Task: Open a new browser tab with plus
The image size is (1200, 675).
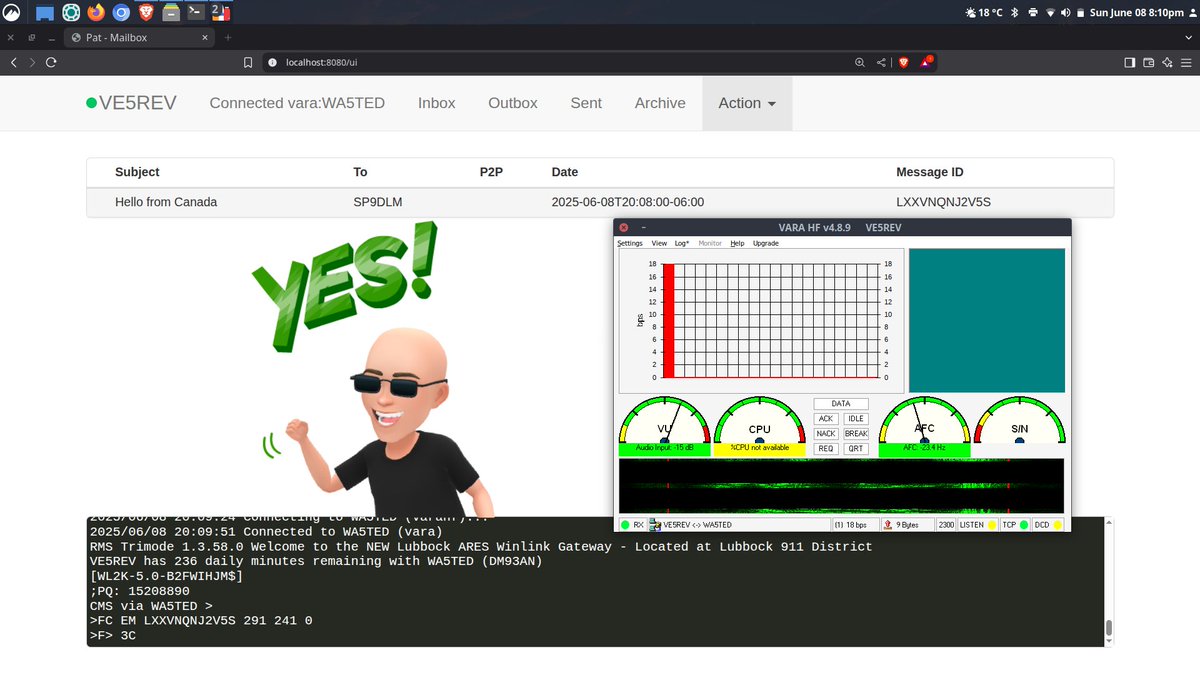Action: tap(228, 37)
